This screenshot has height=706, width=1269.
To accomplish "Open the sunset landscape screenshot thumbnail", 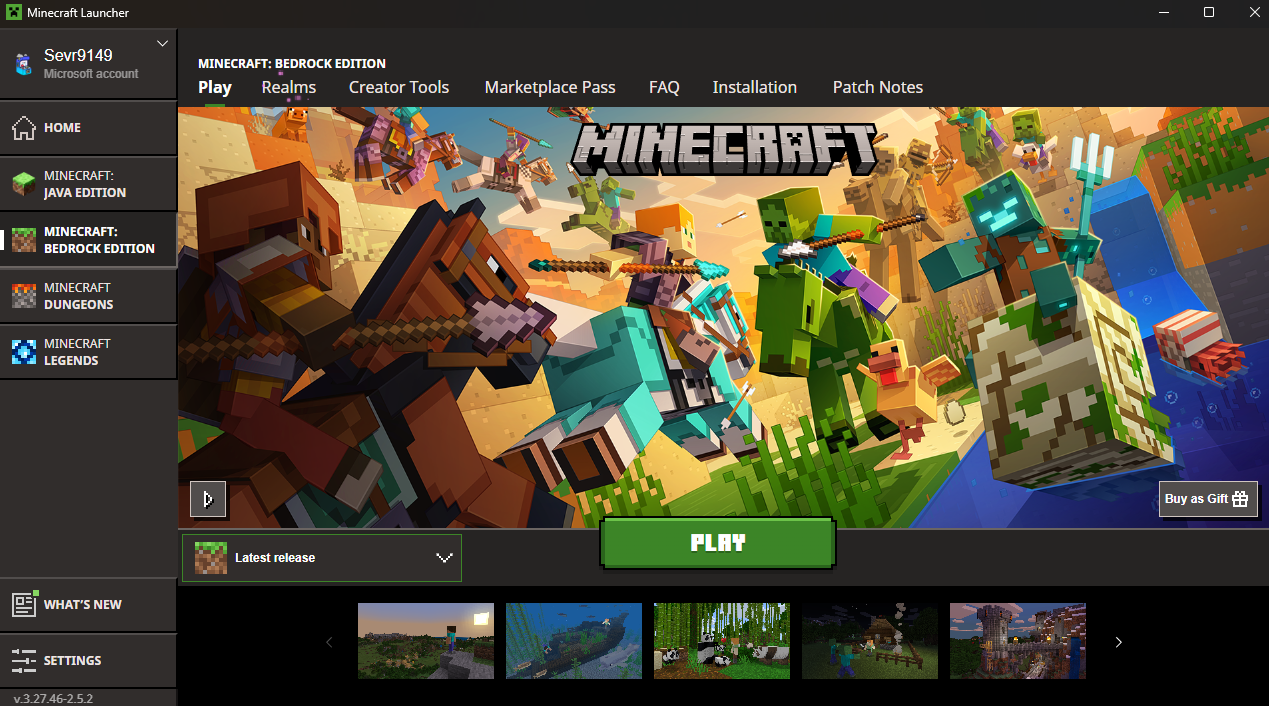I will [426, 641].
